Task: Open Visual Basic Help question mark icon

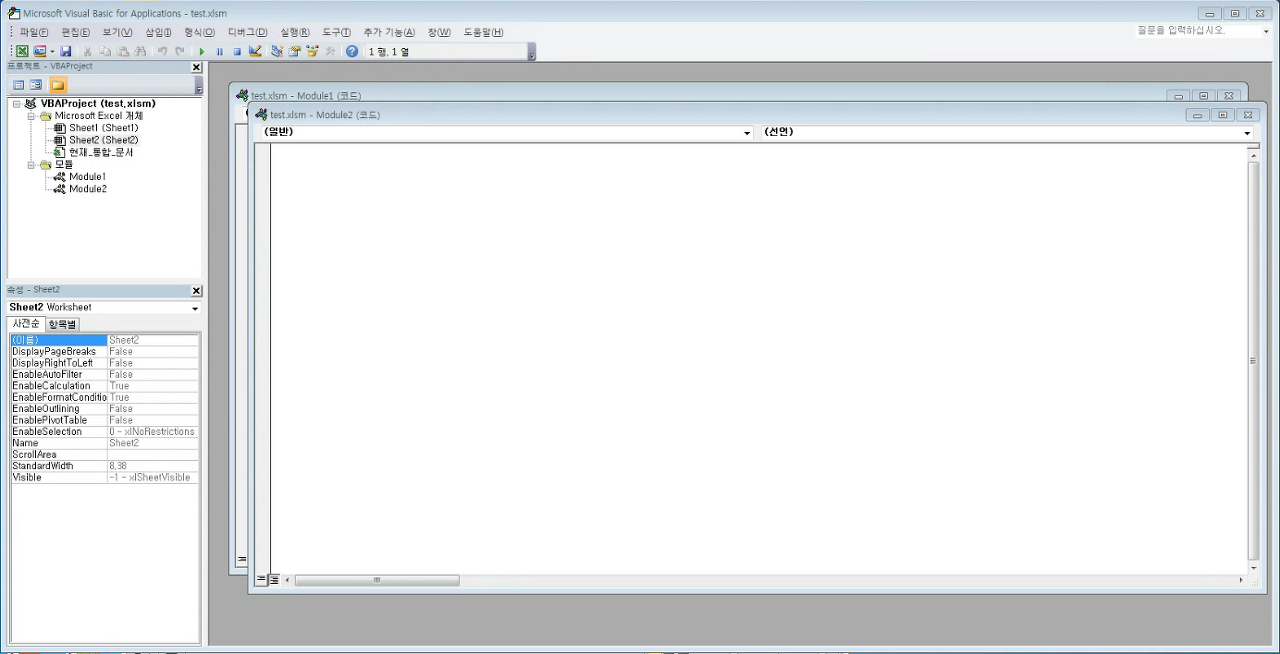Action: point(352,51)
